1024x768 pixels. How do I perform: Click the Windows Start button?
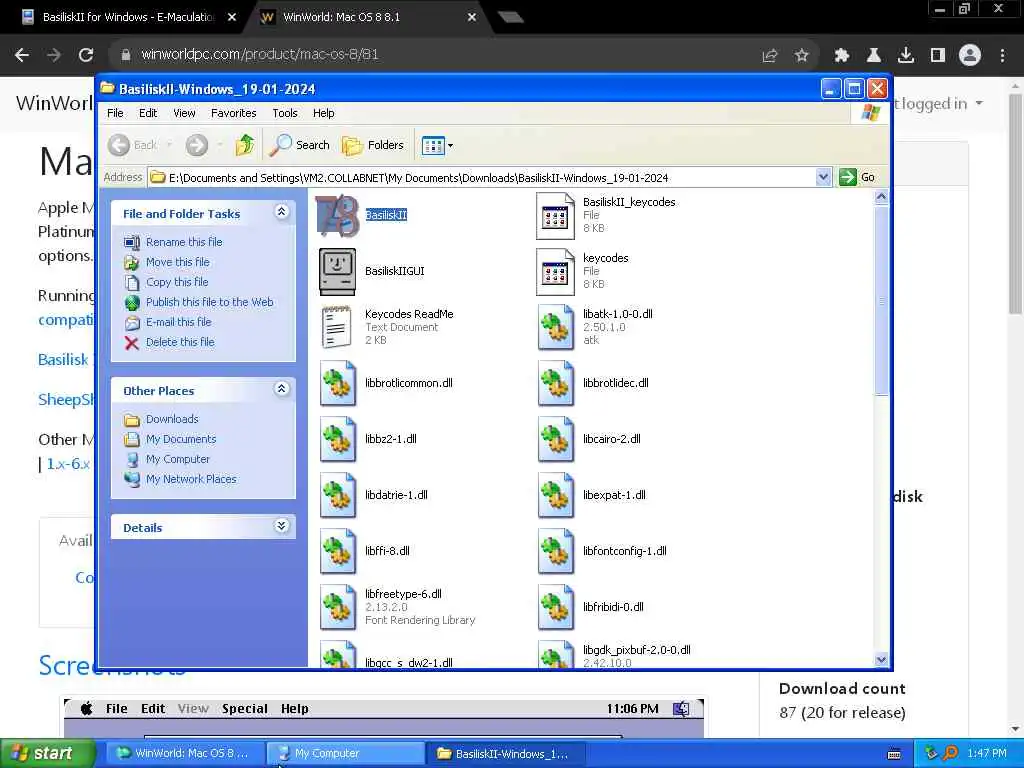(46, 754)
